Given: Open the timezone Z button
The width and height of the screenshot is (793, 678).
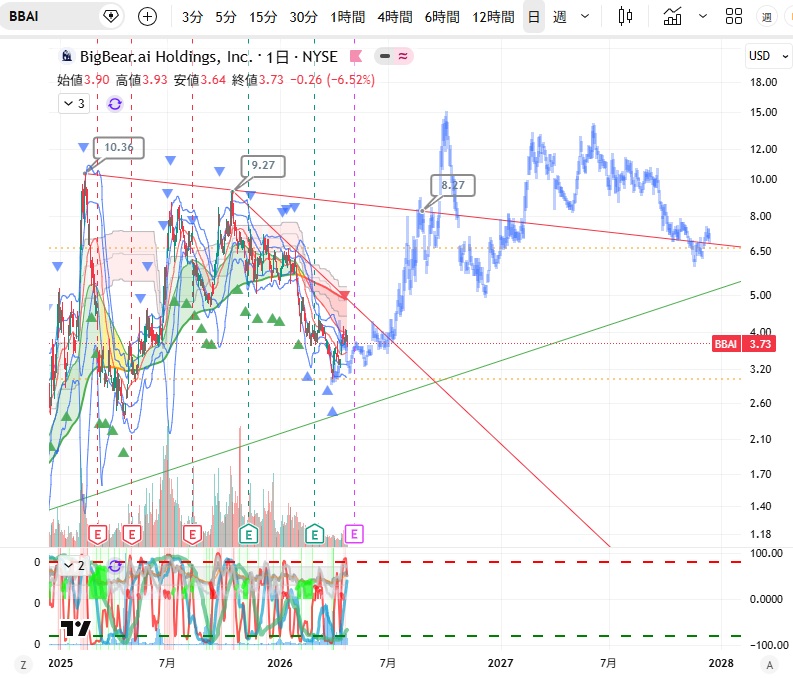Looking at the screenshot, I should click(x=23, y=664).
